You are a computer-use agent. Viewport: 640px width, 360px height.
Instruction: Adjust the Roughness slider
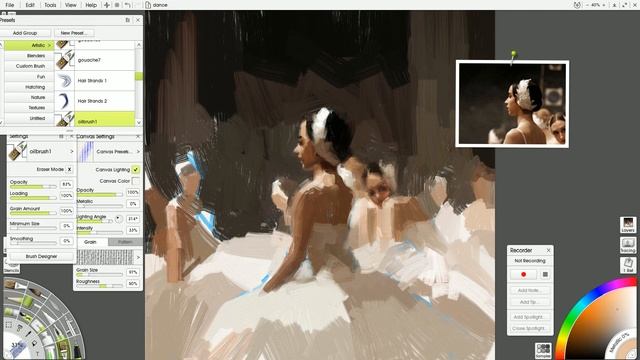coord(100,286)
